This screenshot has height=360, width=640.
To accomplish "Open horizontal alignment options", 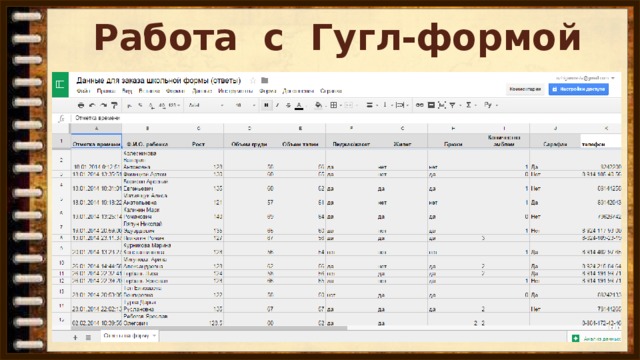I will 371,105.
